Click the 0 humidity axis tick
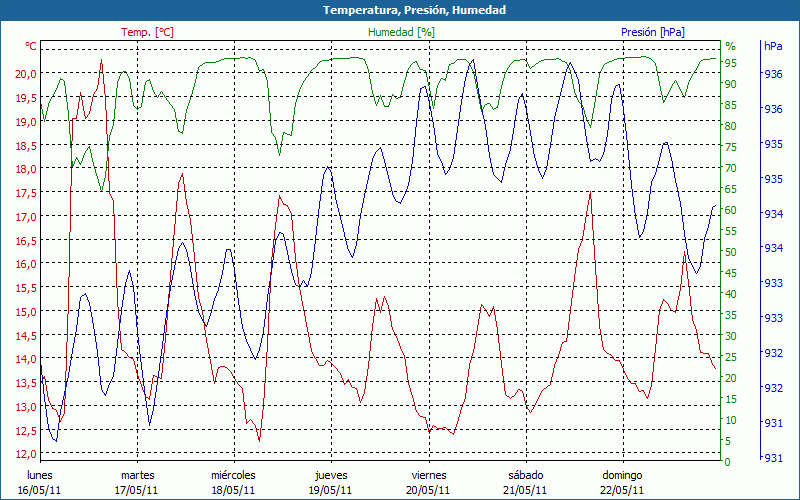Viewport: 800px width, 500px height. [728, 462]
